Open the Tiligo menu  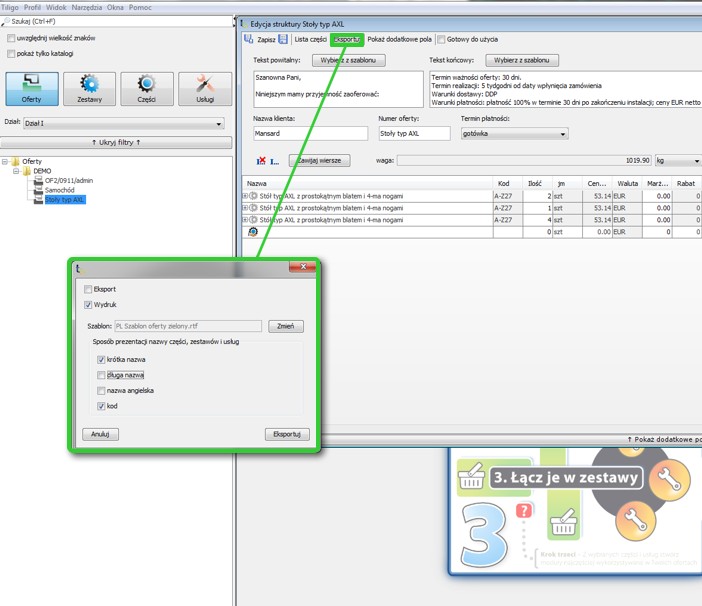pos(10,8)
